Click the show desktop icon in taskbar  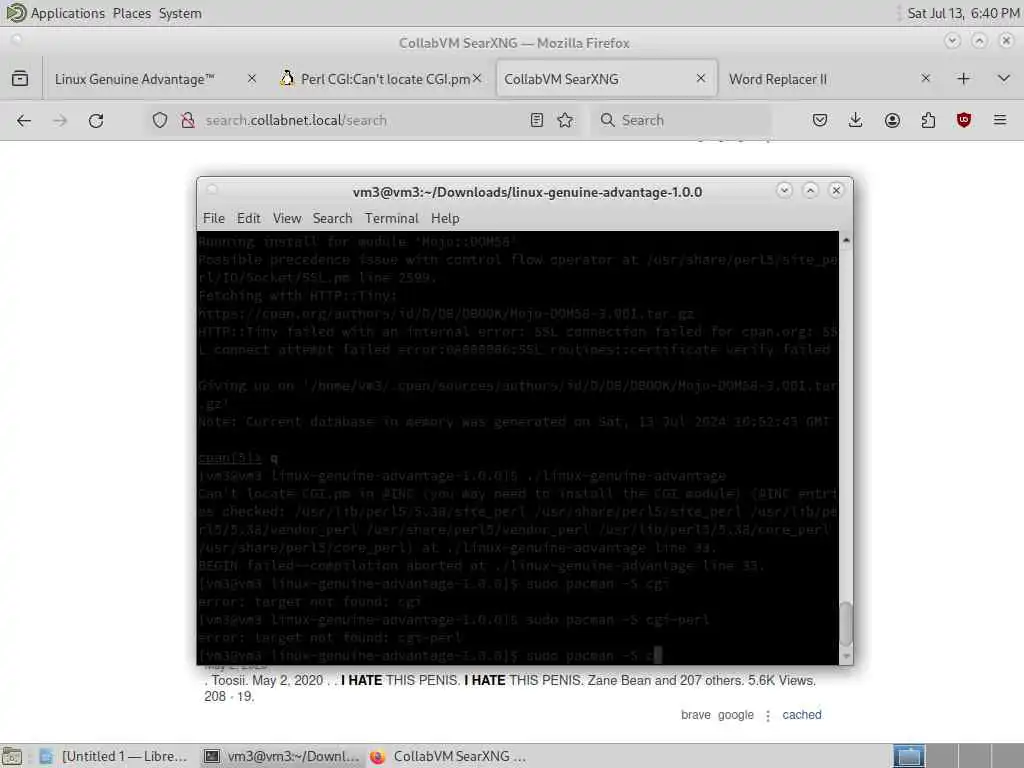click(12, 756)
